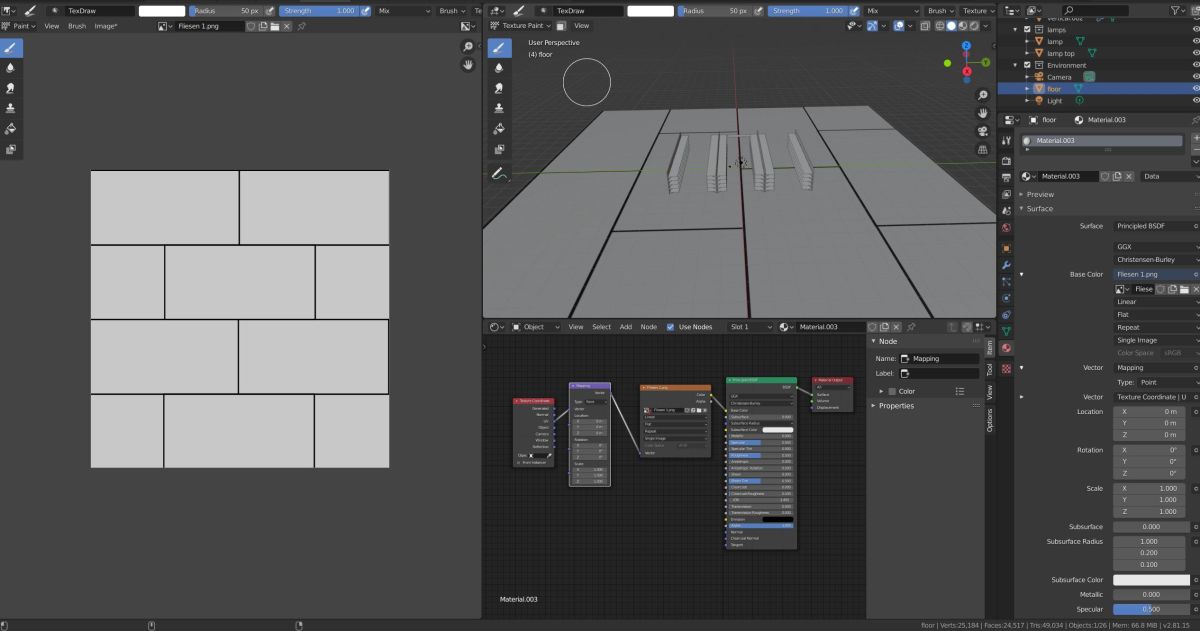Click the Annotate tool in the 3D viewport
Screen dimensions: 1200x631
pyautogui.click(x=500, y=173)
